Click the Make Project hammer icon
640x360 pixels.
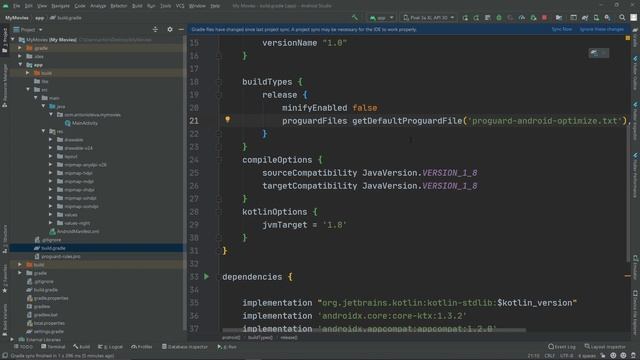point(355,18)
